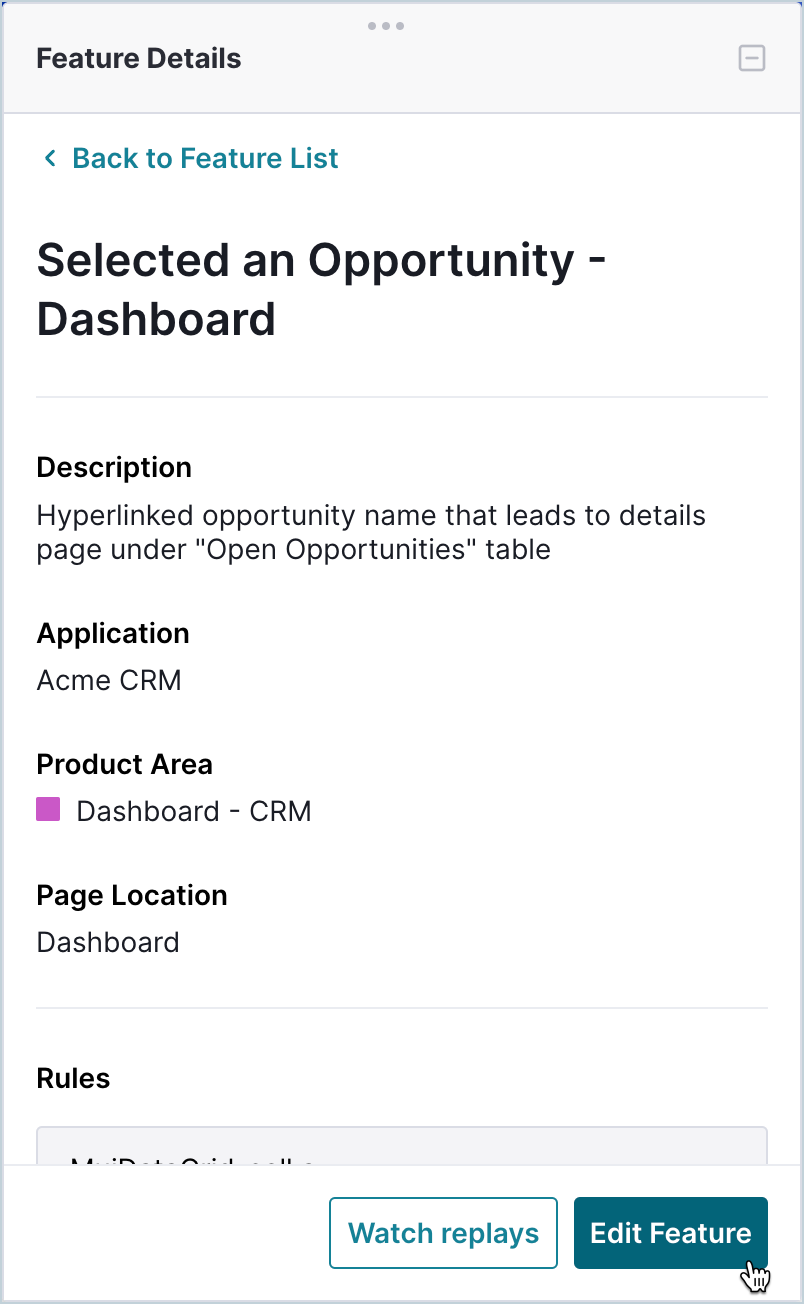
Task: Open Watch replays
Action: pos(443,1233)
